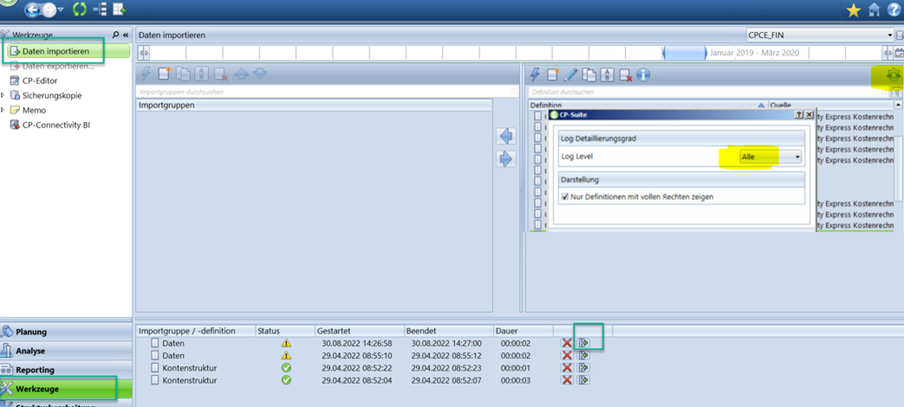The image size is (904, 407).
Task: Click the yellow favorites star icon
Action: click(853, 10)
